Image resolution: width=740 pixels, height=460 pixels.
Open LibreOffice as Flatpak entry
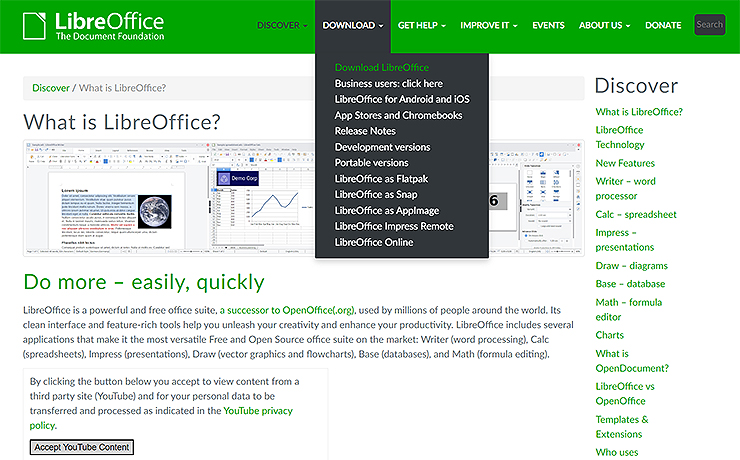[x=381, y=179]
